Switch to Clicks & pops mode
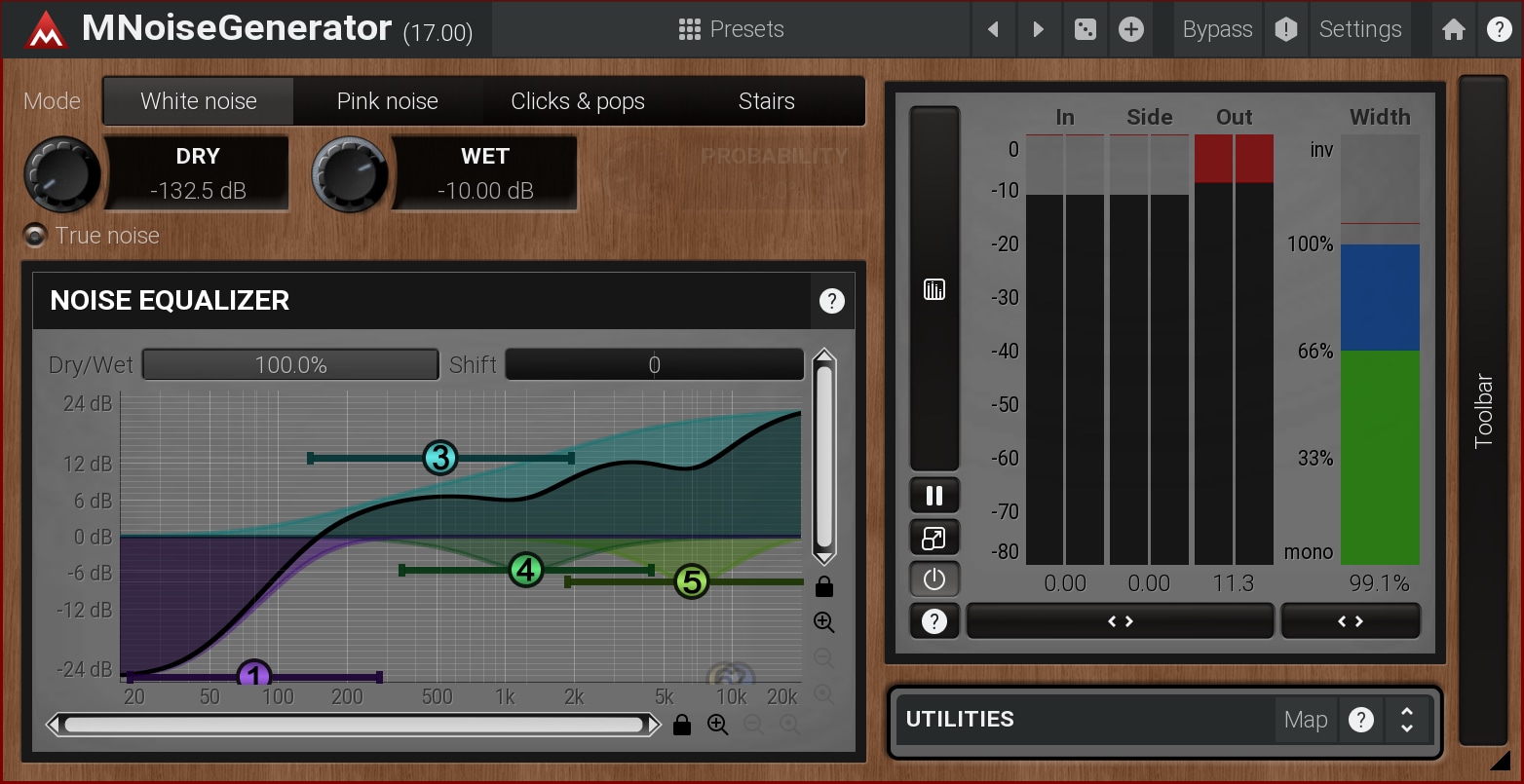1524x784 pixels. pyautogui.click(x=578, y=101)
